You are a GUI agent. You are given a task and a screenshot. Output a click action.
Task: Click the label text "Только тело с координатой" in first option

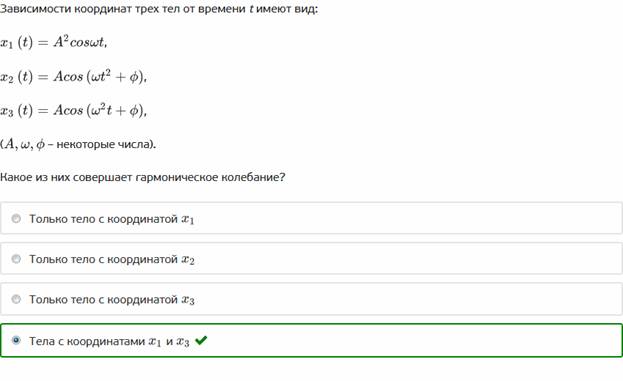pos(103,219)
